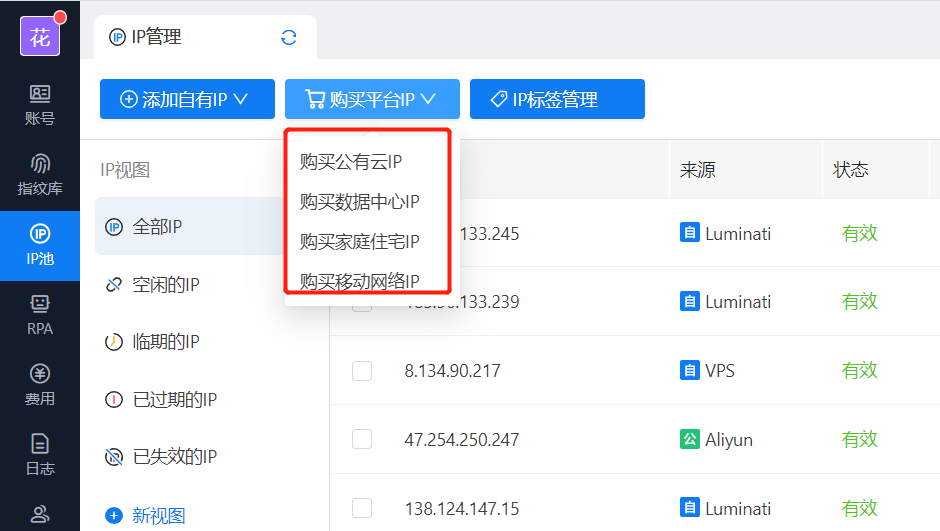Click 新视图 to add a view

click(x=158, y=516)
